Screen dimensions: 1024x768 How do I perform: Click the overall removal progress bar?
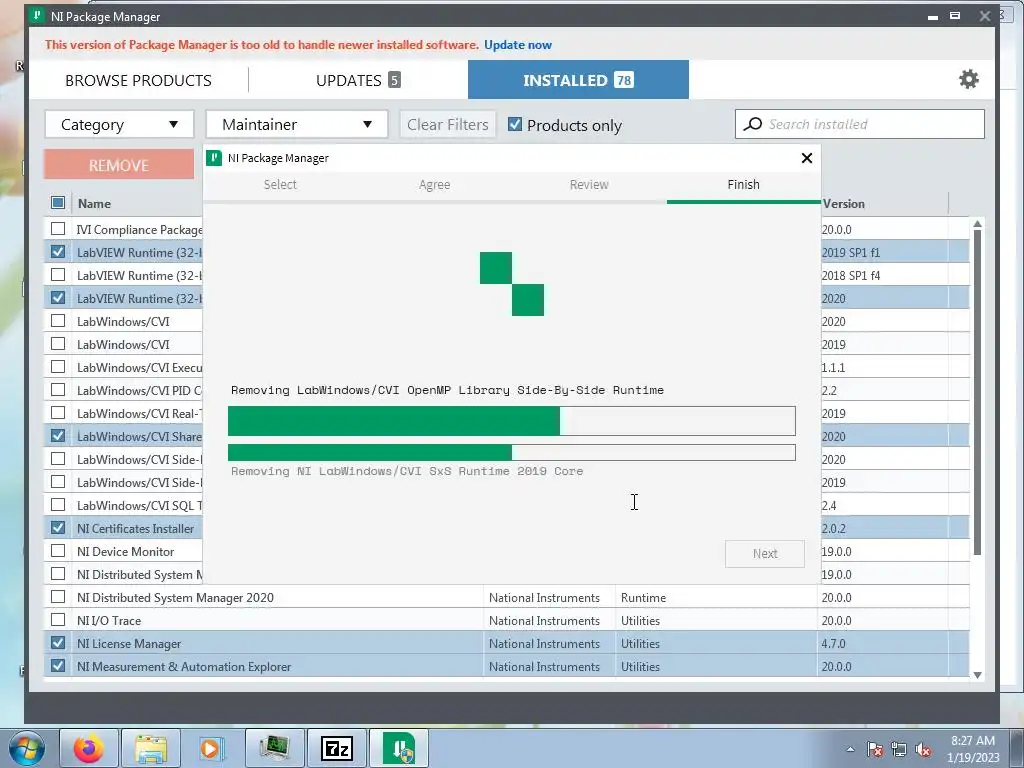[x=512, y=421]
